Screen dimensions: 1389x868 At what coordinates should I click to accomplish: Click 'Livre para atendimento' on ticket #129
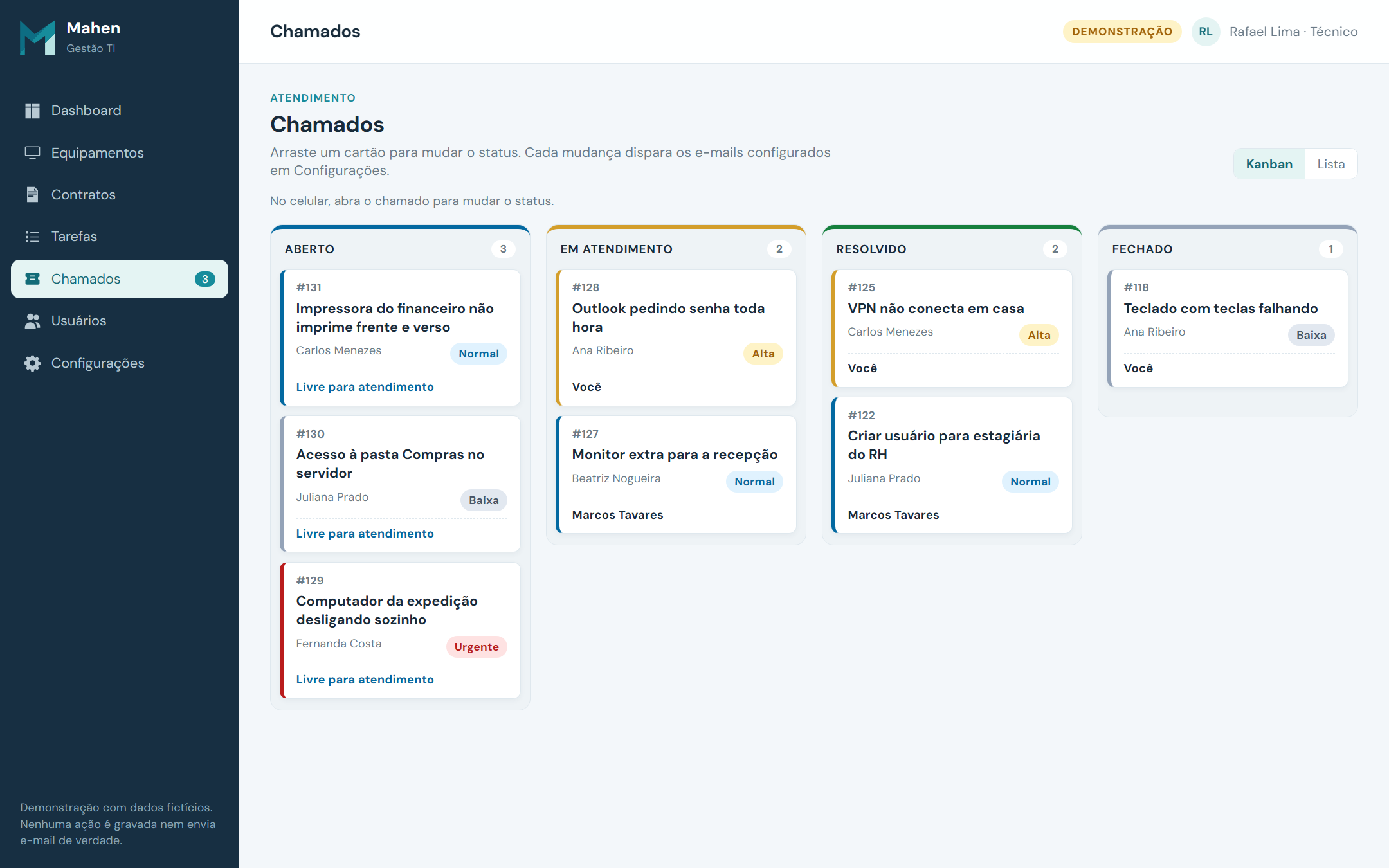[x=365, y=680]
